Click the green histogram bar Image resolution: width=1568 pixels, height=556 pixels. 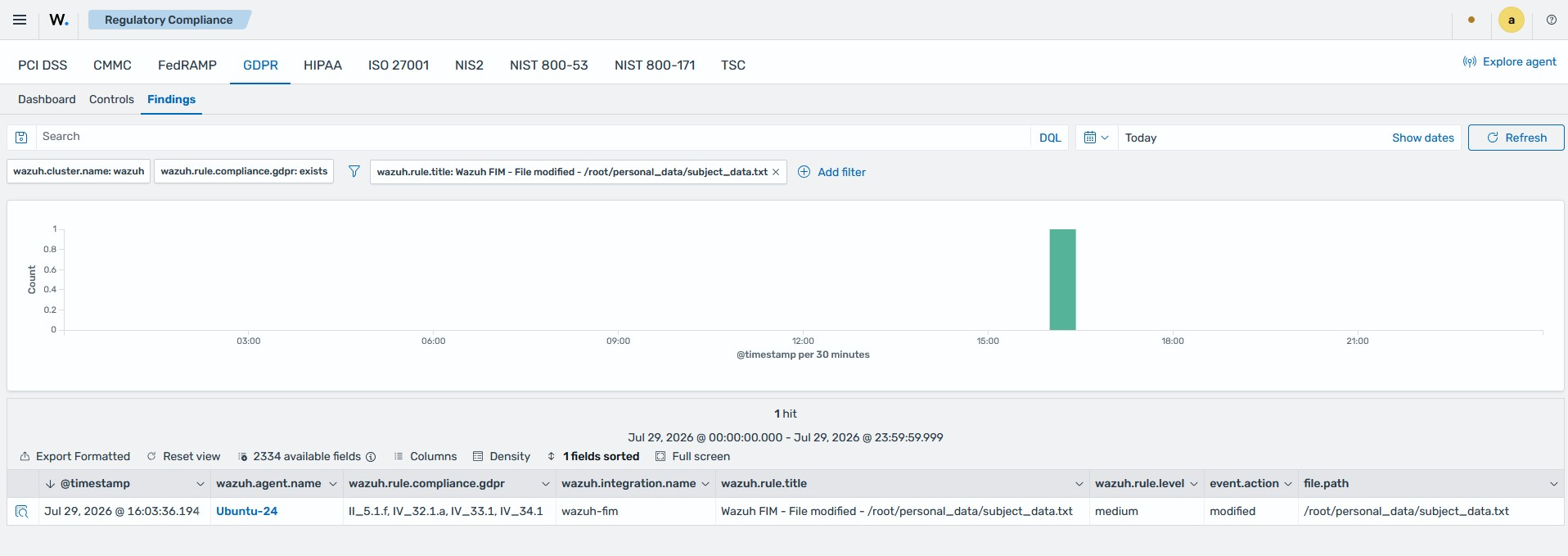coord(1062,279)
